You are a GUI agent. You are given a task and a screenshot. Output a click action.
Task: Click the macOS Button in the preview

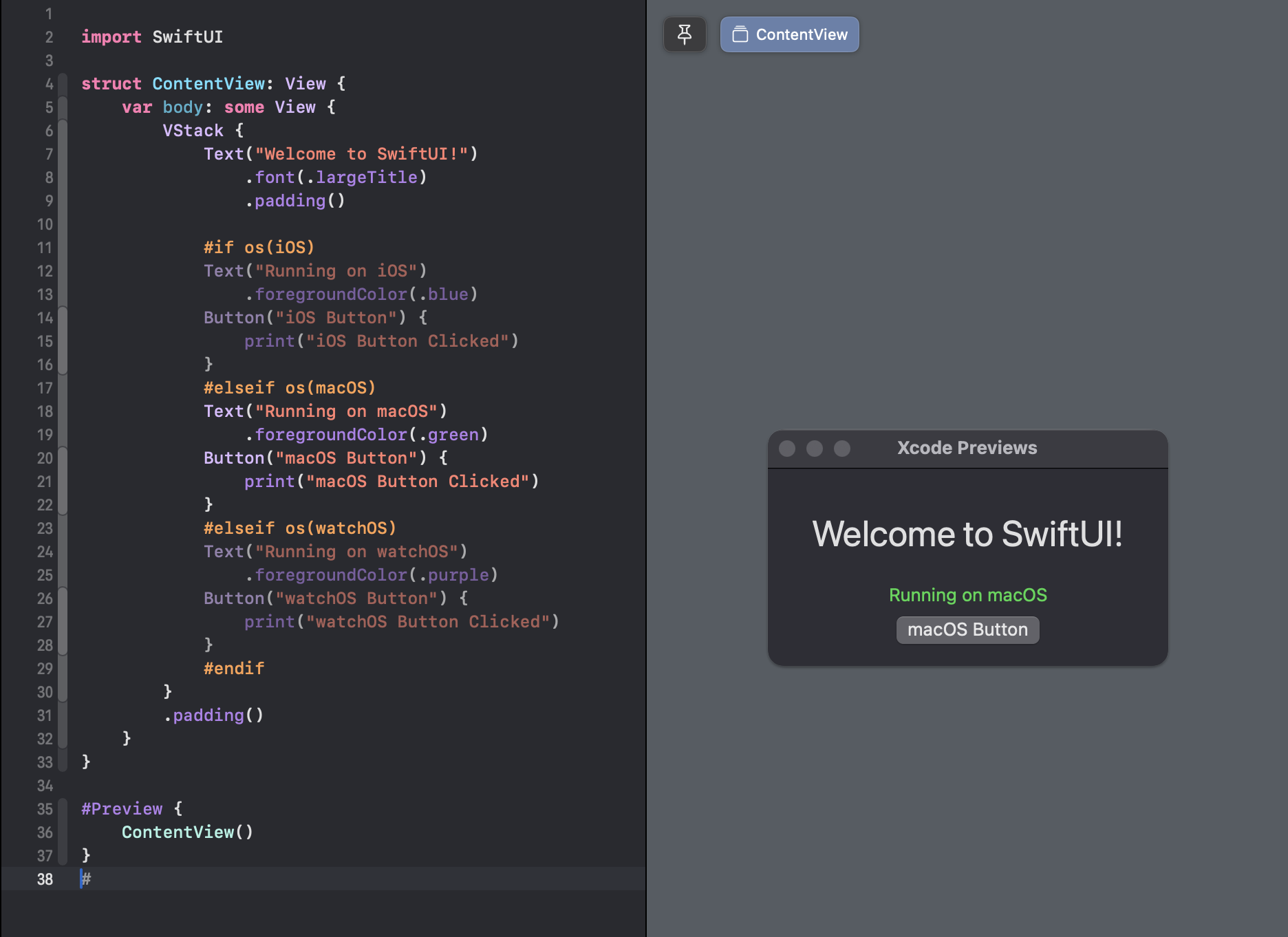click(x=967, y=629)
